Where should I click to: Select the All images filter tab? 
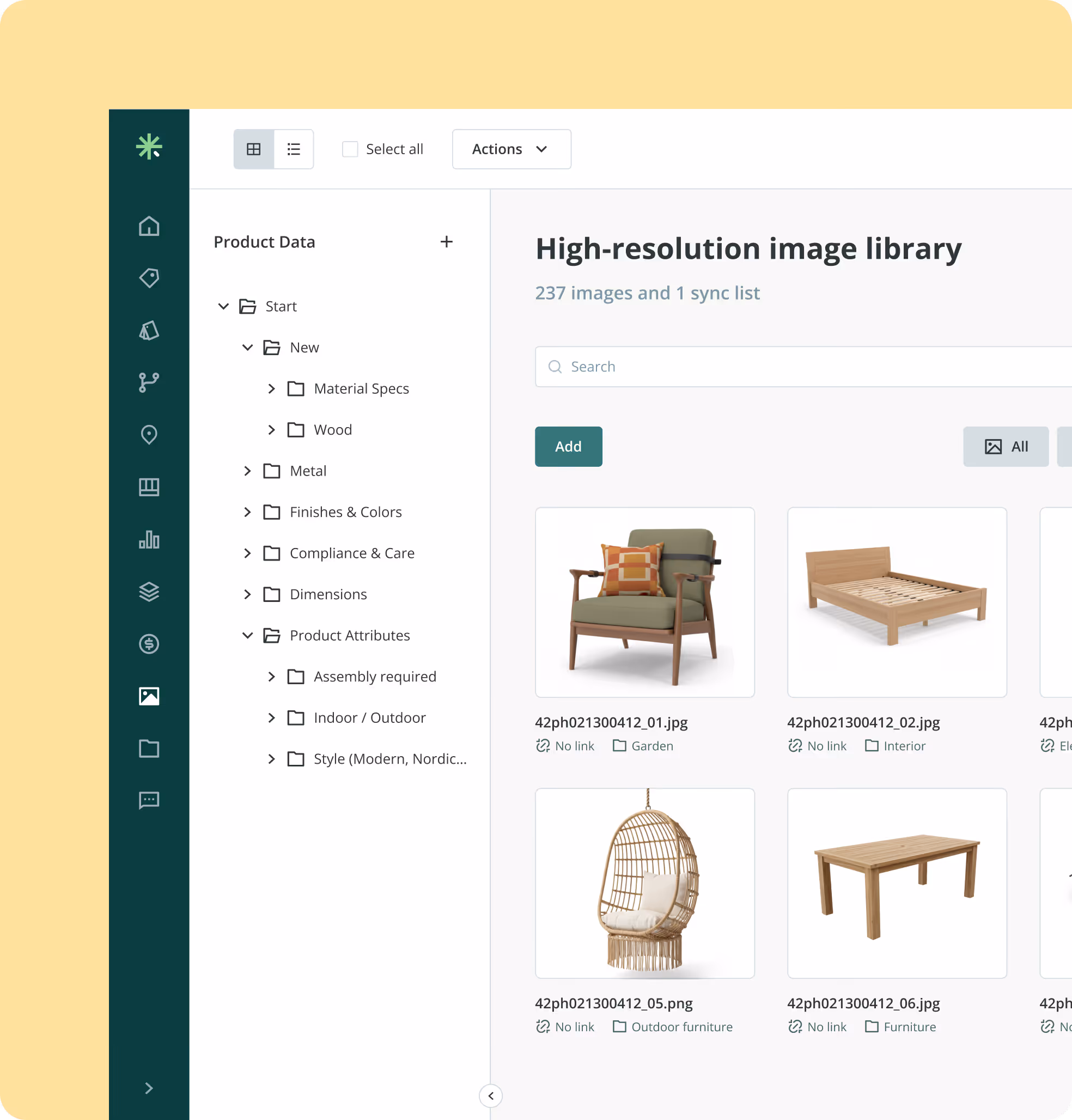coord(1005,447)
